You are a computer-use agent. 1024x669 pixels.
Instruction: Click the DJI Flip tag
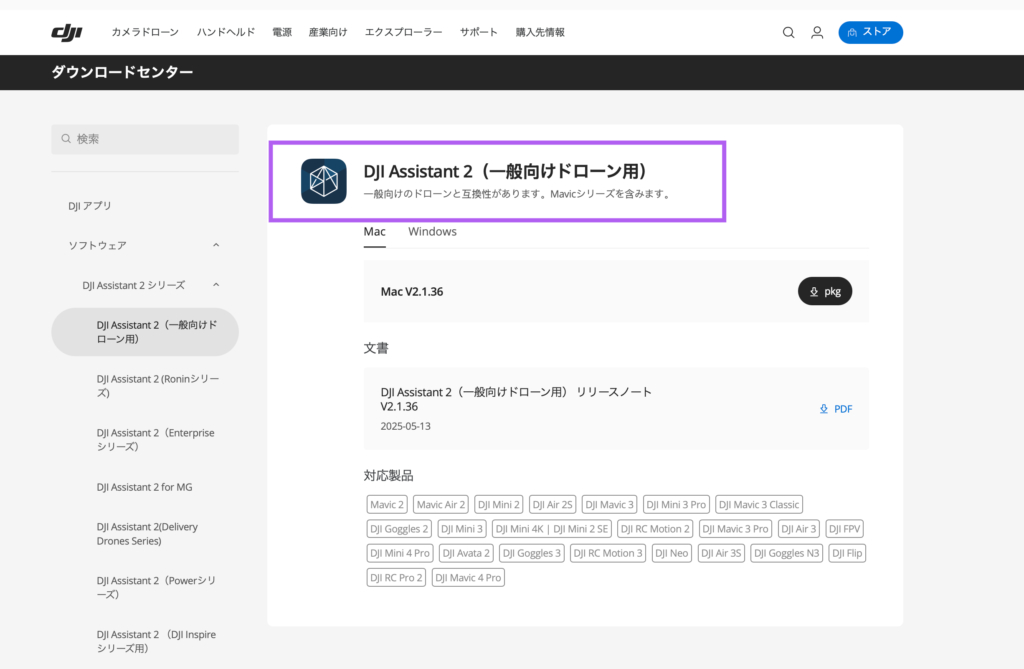click(847, 553)
